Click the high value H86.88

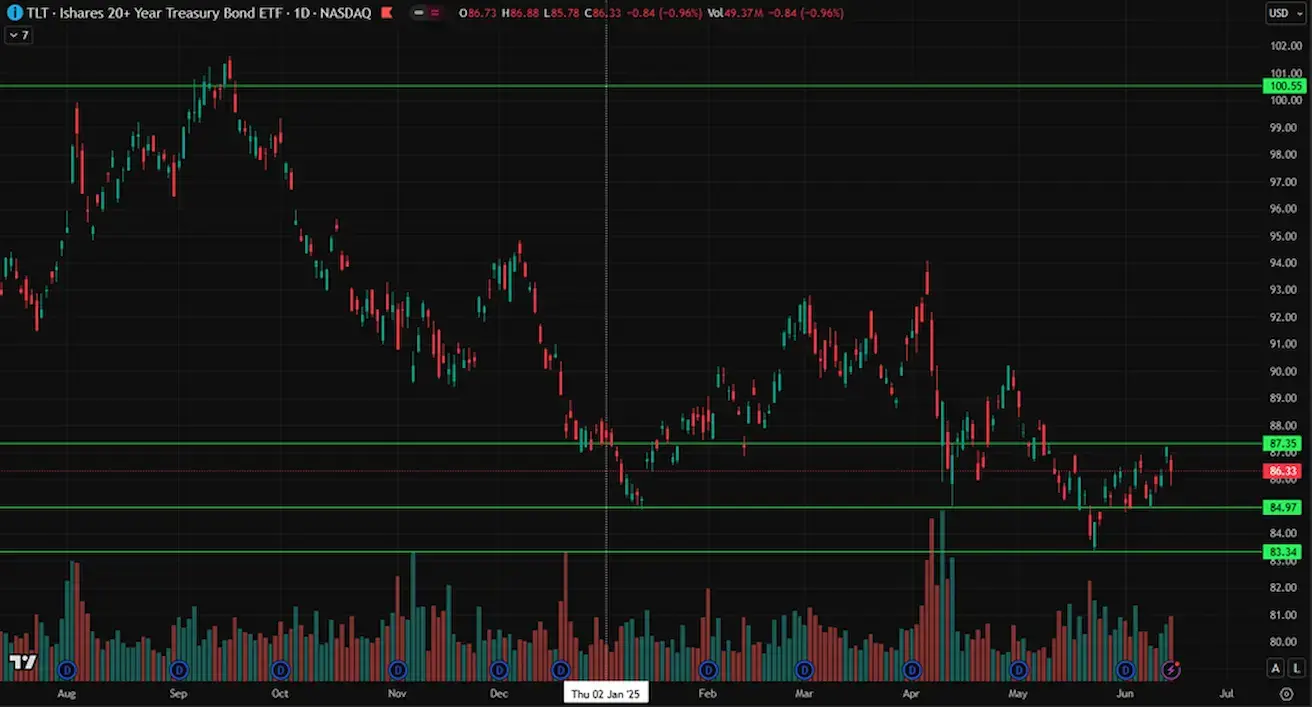pyautogui.click(x=521, y=13)
